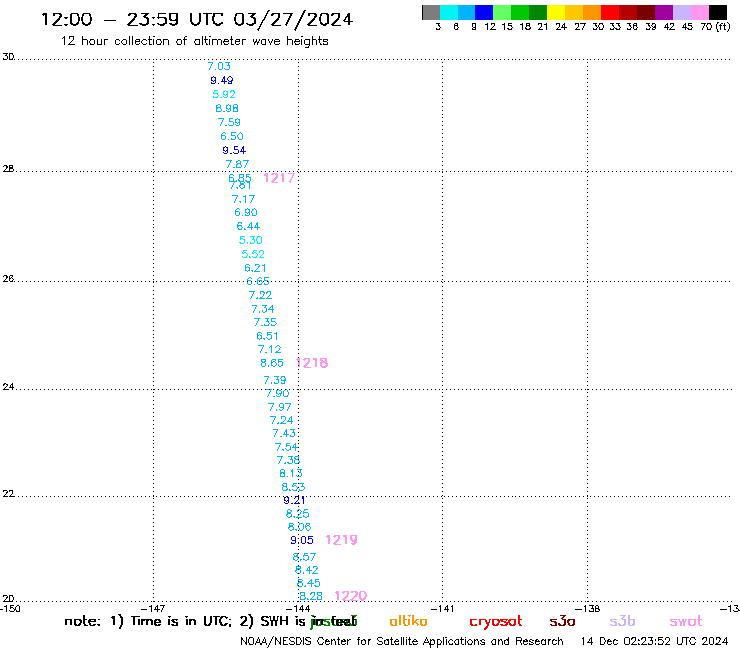Click the wave height value 8.13
The width and height of the screenshot is (740, 650).
tap(291, 473)
